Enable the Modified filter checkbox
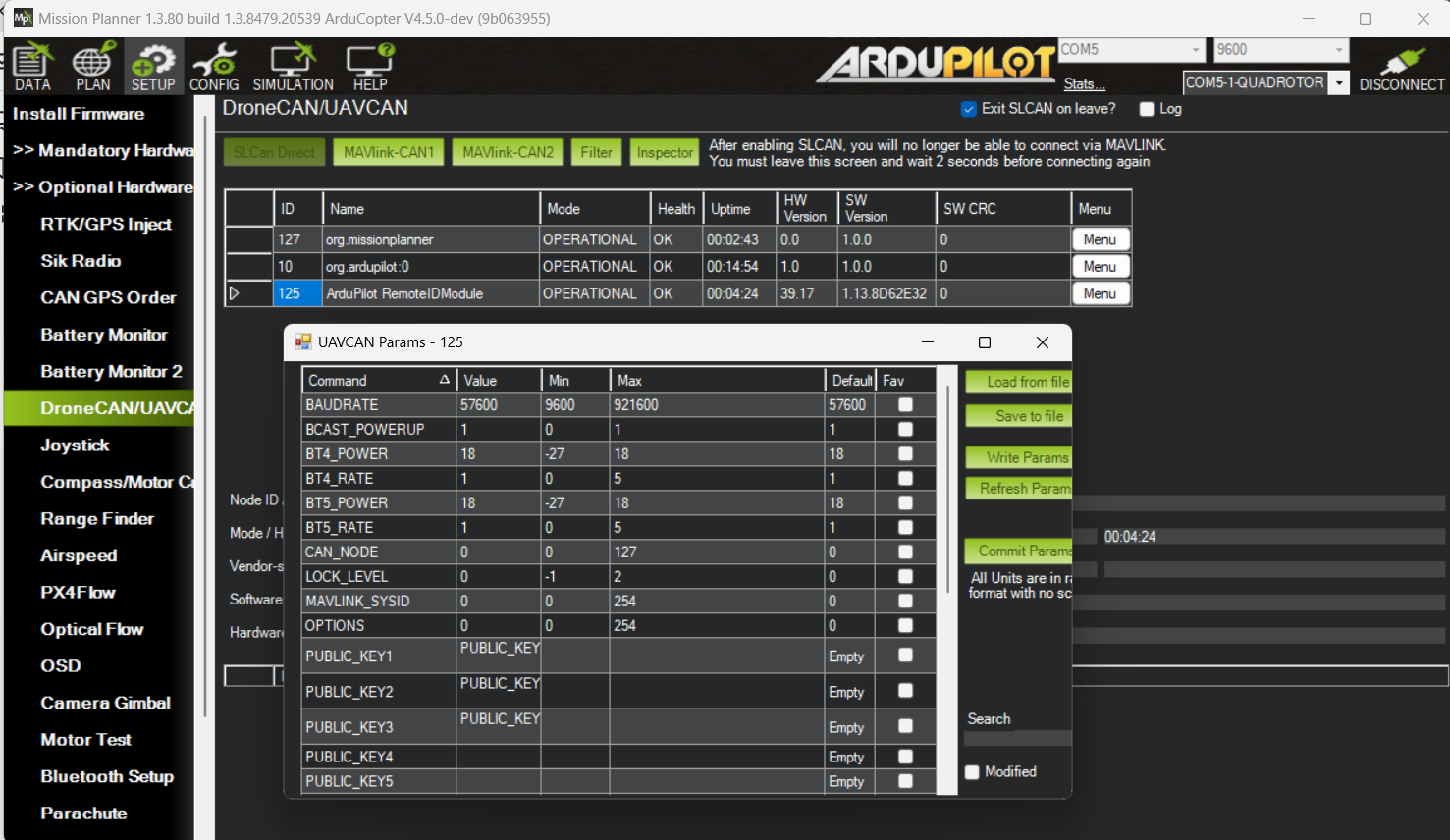 click(x=972, y=772)
